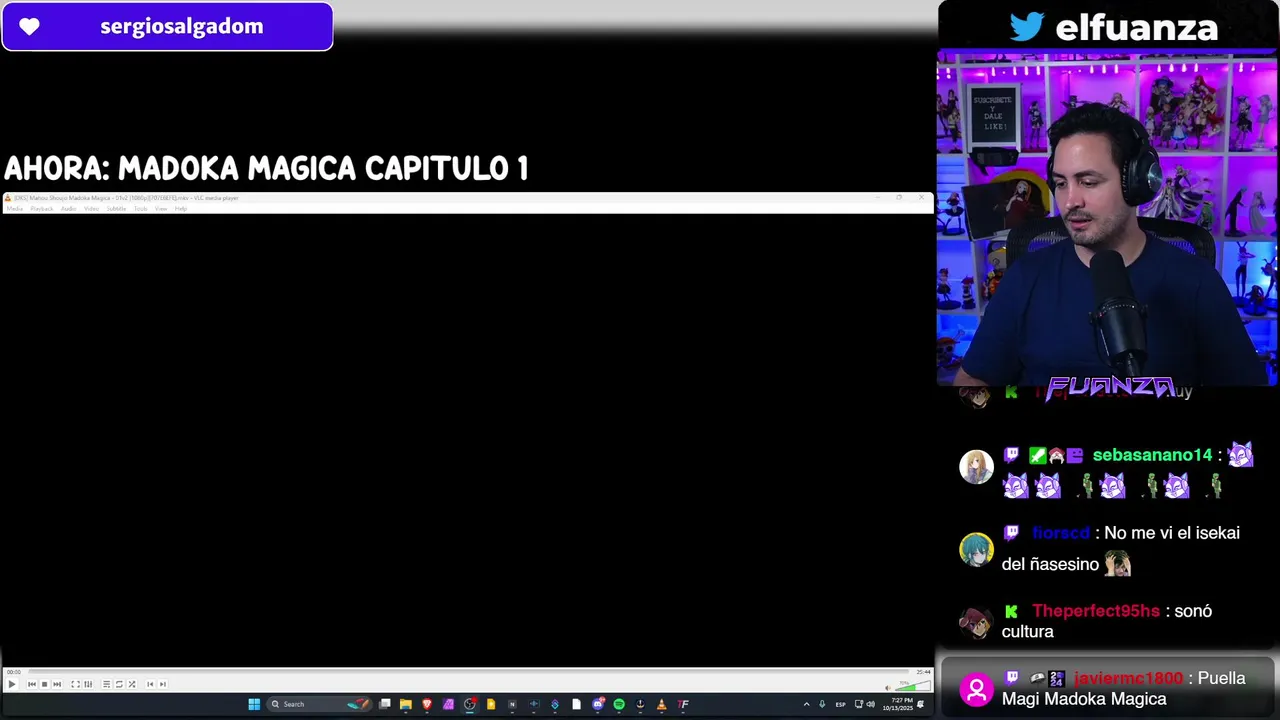Open the white document taskbar icon
The width and height of the screenshot is (1280, 720).
click(x=576, y=704)
